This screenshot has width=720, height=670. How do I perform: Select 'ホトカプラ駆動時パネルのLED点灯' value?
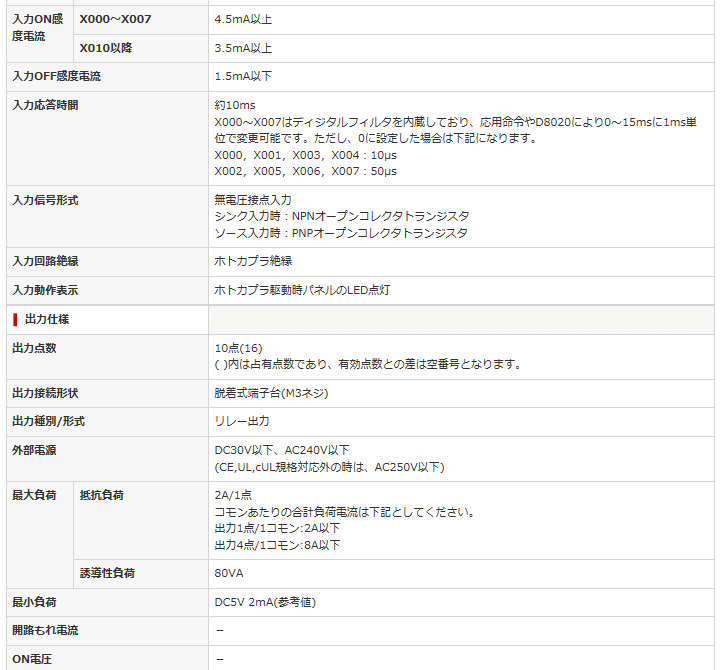[x=302, y=290]
